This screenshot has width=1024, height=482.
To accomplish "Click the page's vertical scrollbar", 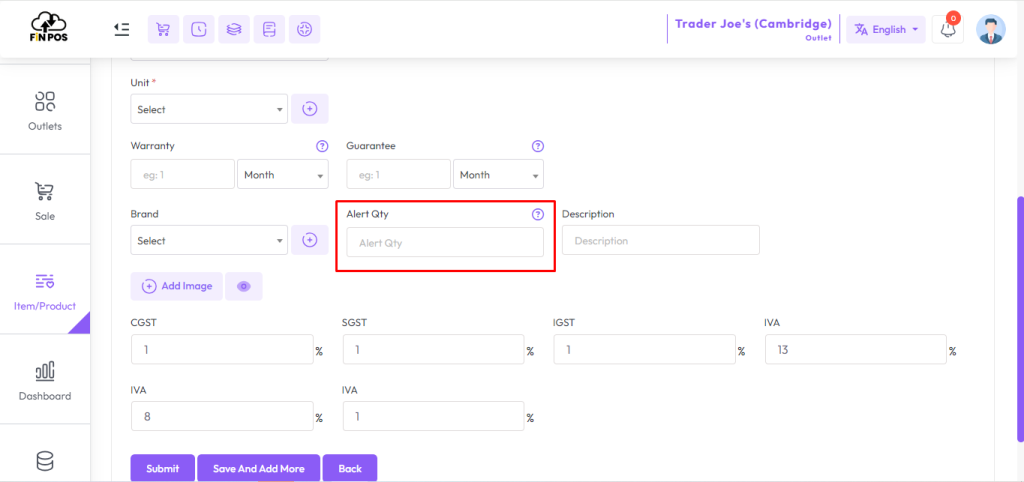I will [1020, 319].
